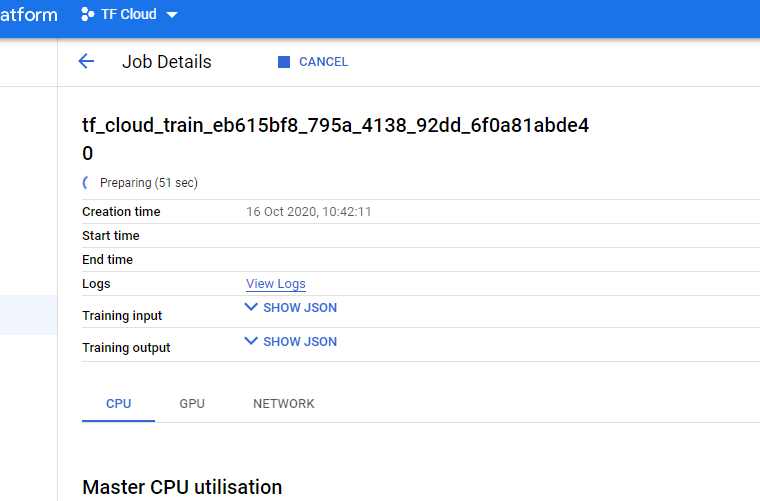Open View Logs link

[x=276, y=283]
